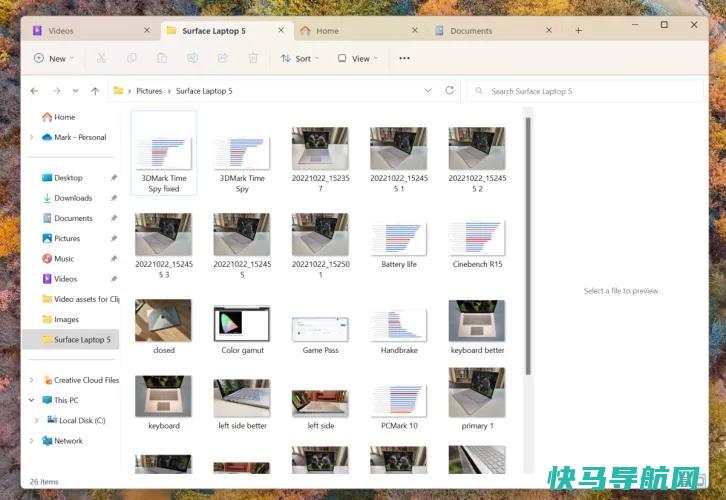Open Downloads in quick access
Image resolution: width=726 pixels, height=500 pixels.
67,198
